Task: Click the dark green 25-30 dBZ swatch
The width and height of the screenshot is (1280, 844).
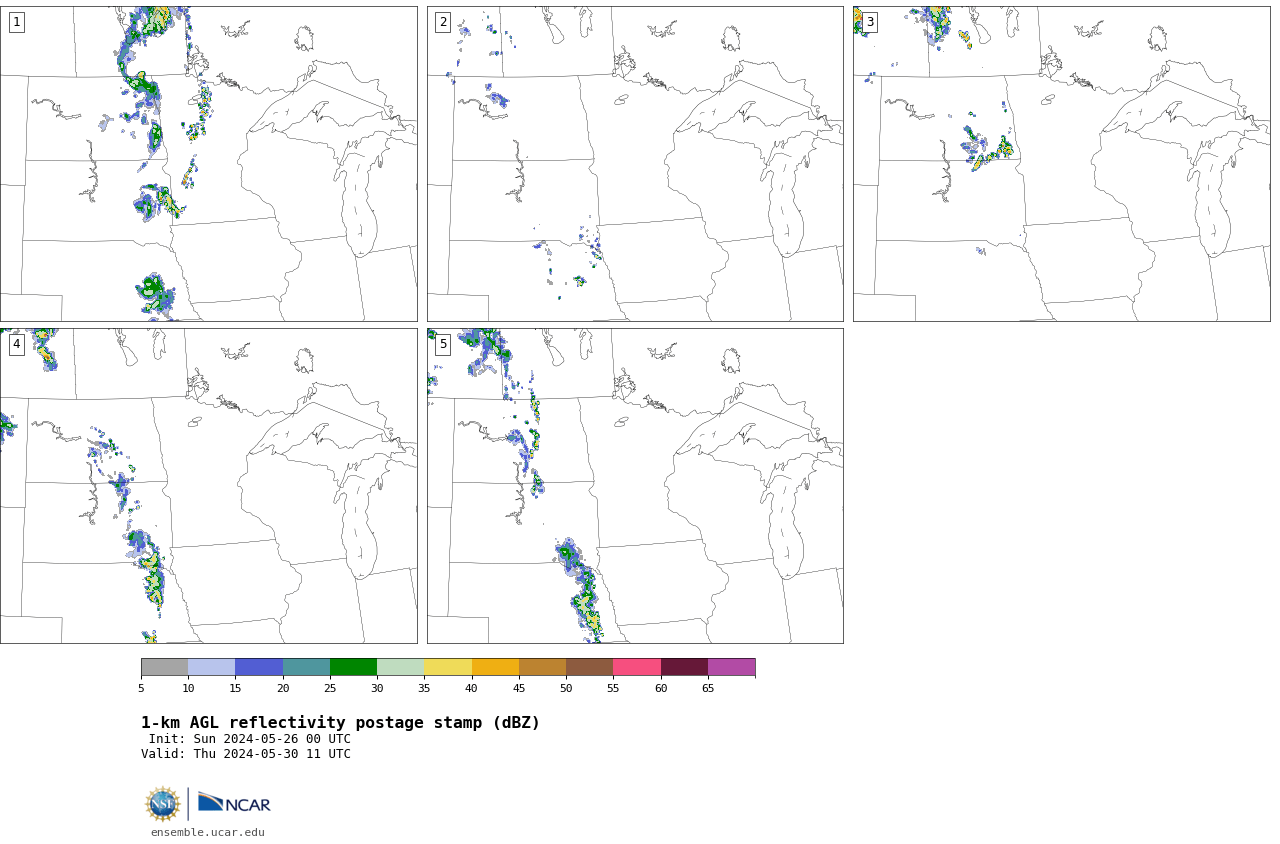Action: click(x=353, y=667)
